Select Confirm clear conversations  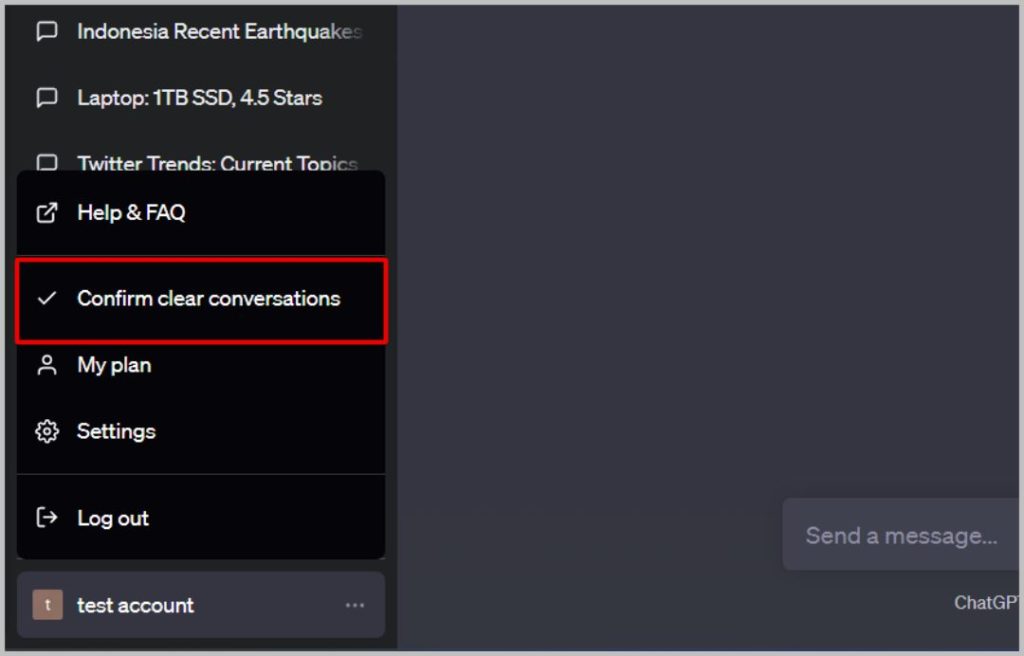(x=201, y=301)
